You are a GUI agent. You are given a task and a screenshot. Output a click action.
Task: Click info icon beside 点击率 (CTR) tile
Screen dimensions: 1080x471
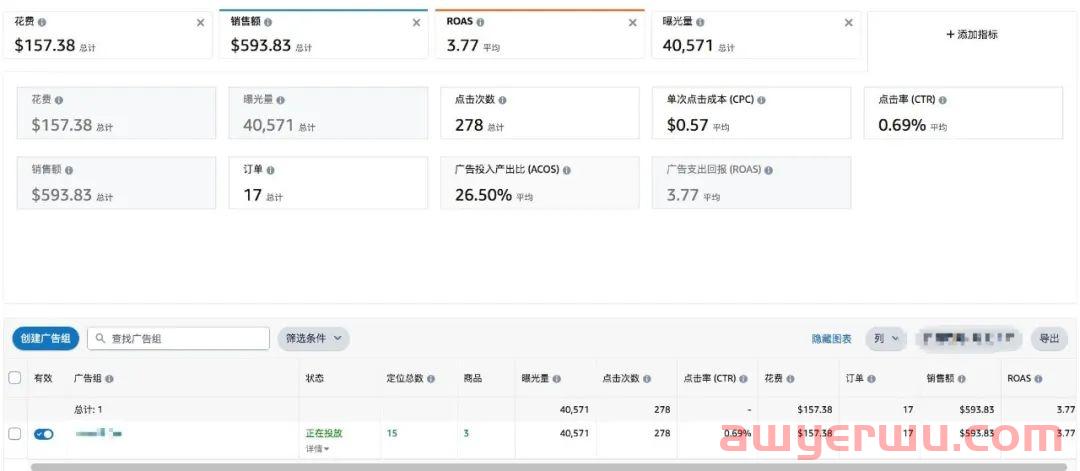click(x=943, y=100)
